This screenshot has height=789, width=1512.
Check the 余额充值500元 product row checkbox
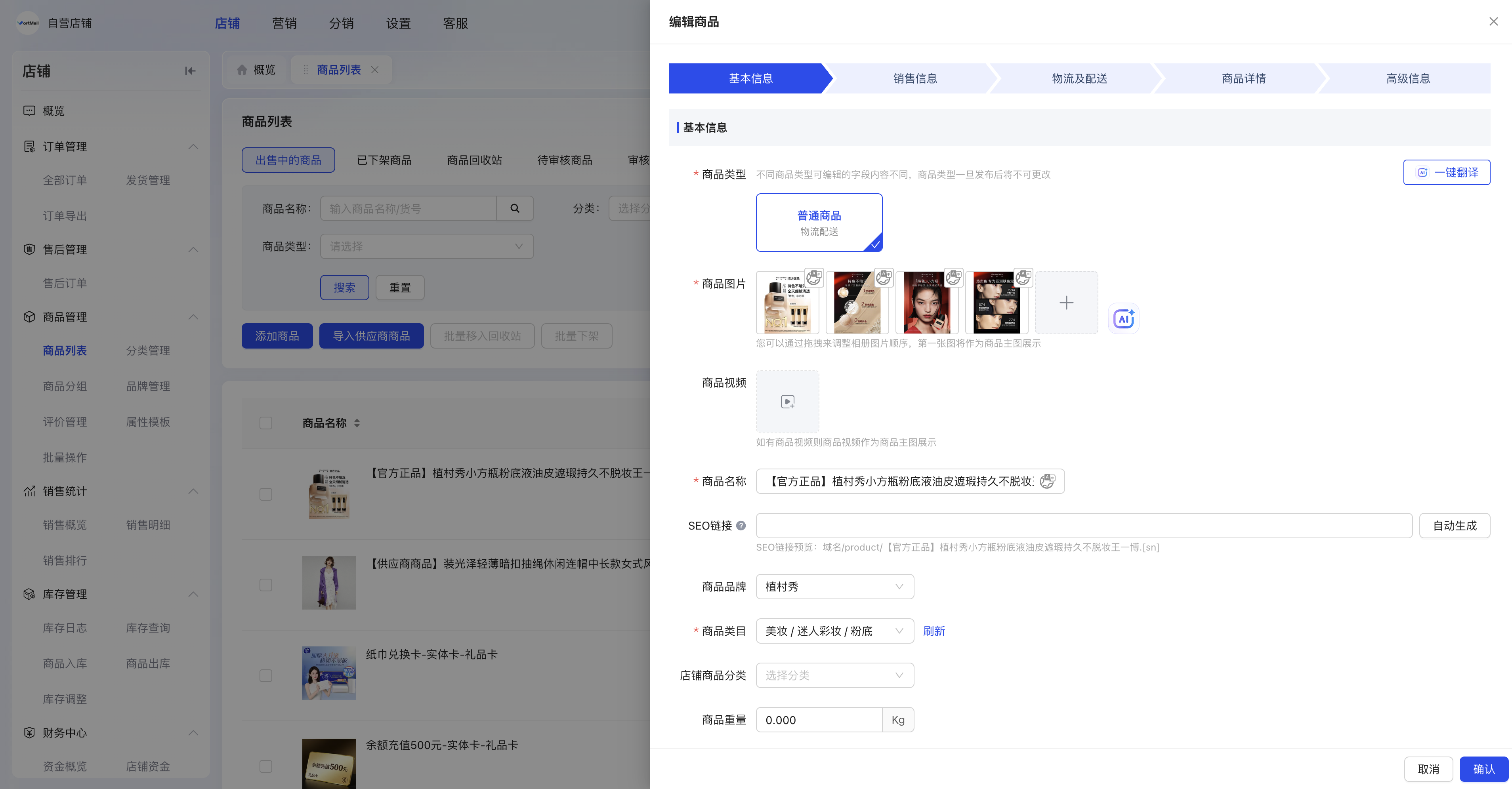[266, 766]
